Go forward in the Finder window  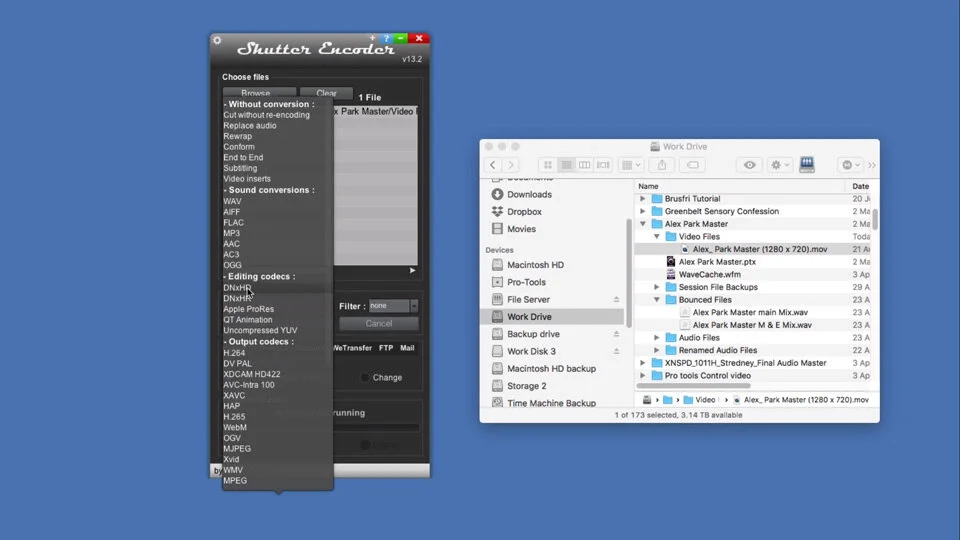511,165
